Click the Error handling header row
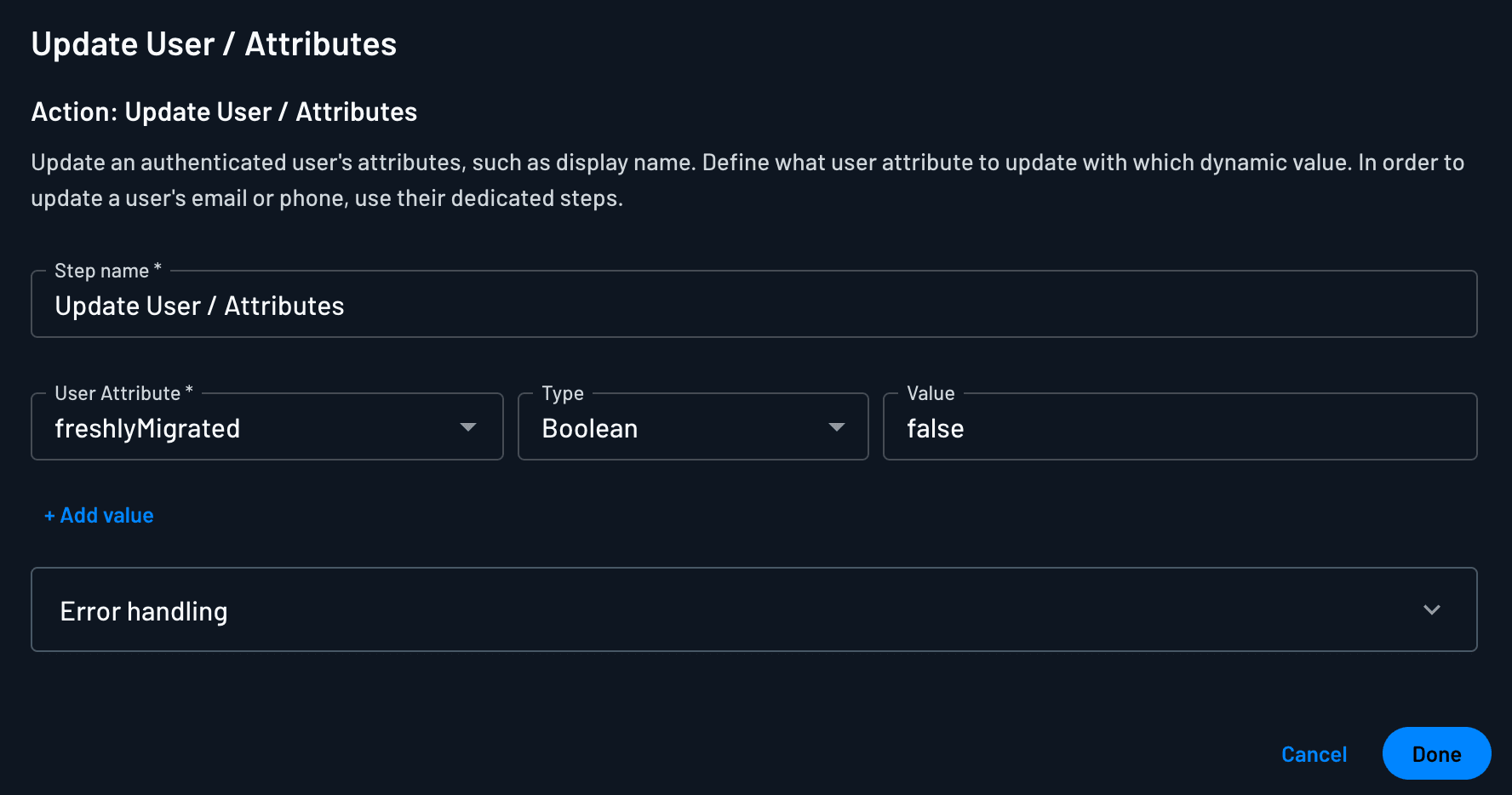Viewport: 1512px width, 795px height. pyautogui.click(x=754, y=609)
